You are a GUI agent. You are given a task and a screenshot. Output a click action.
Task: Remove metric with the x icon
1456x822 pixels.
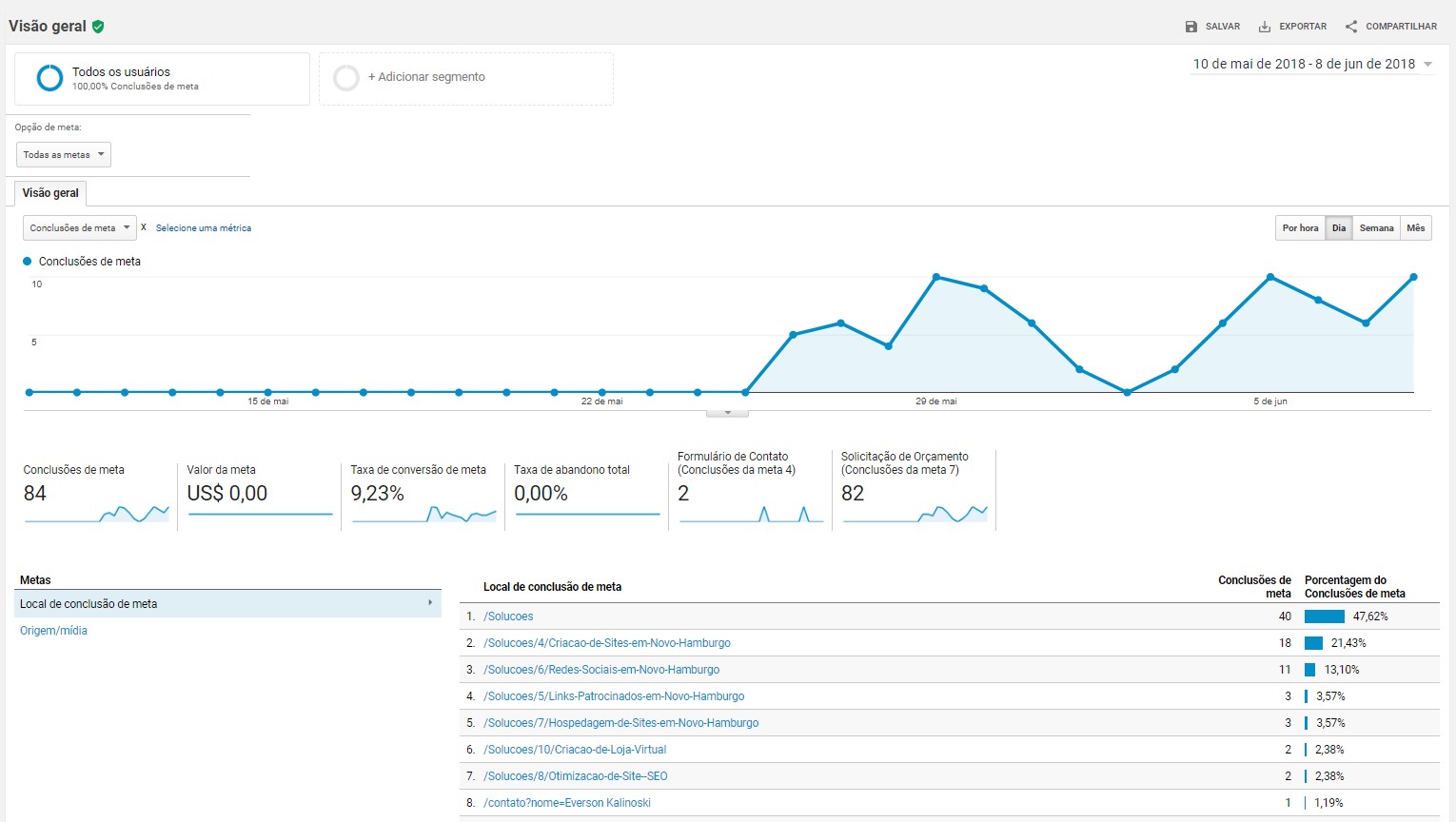pyautogui.click(x=144, y=227)
